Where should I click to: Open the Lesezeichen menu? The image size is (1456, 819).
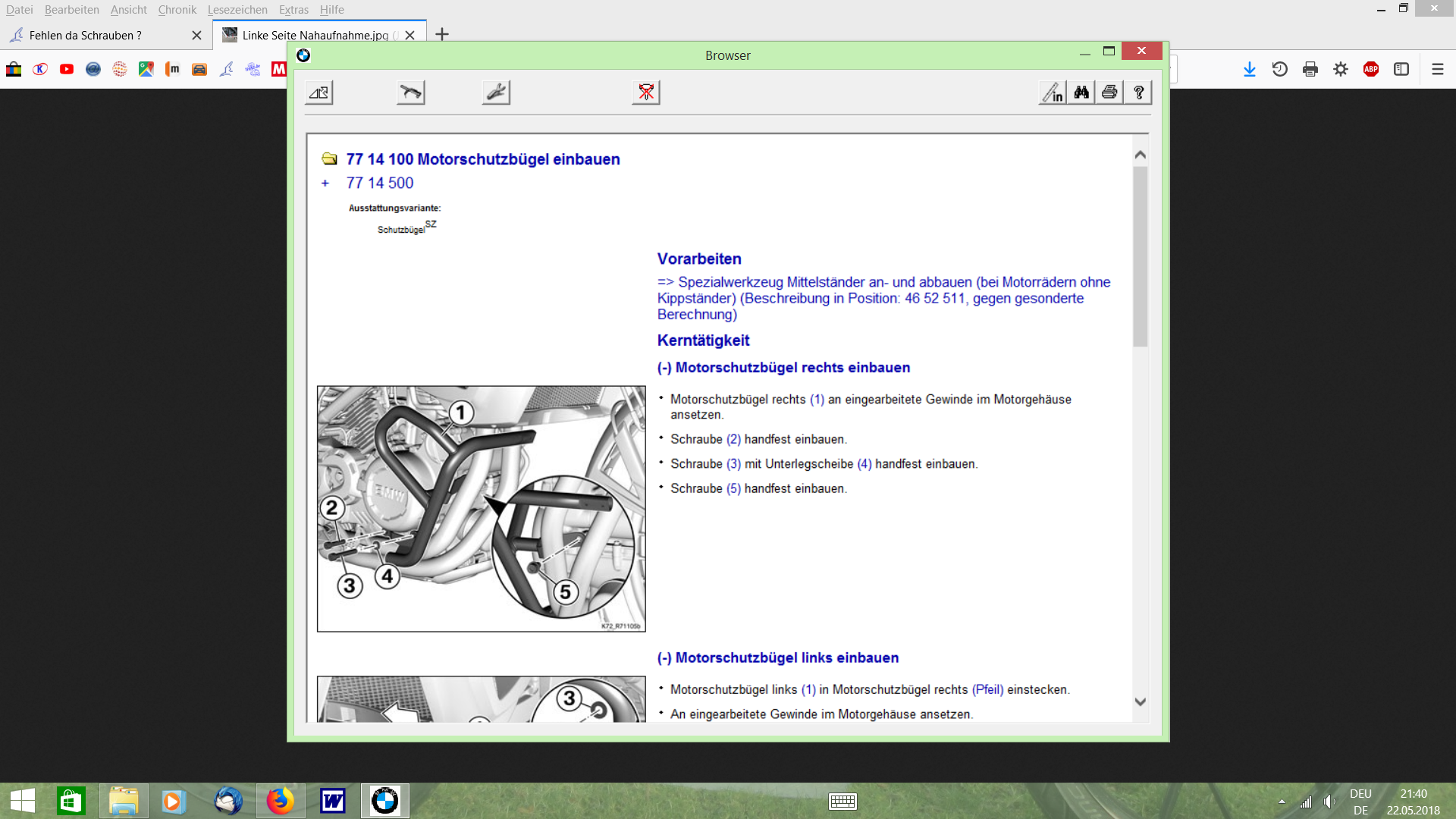237,10
